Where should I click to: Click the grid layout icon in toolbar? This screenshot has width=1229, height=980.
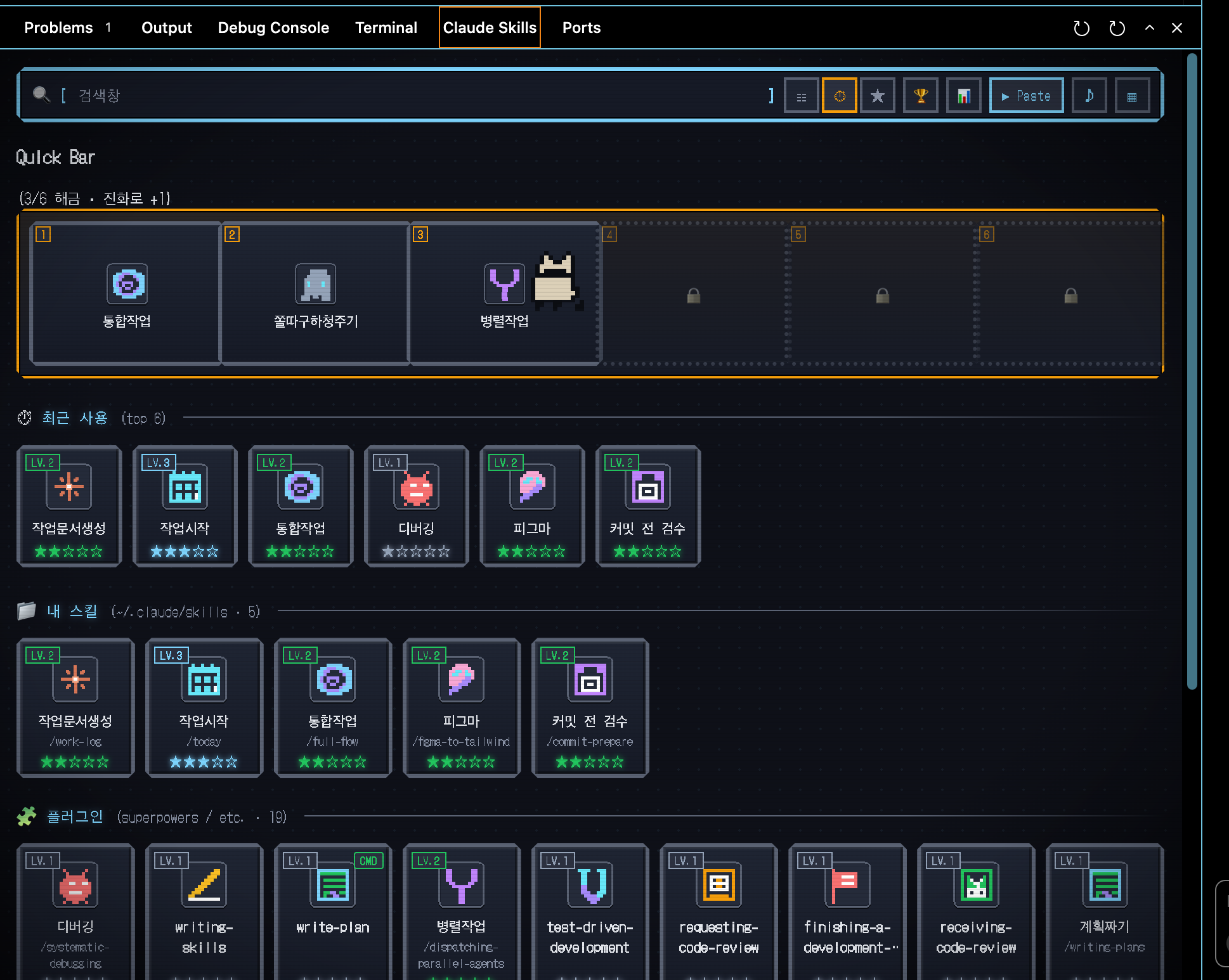coord(1132,96)
